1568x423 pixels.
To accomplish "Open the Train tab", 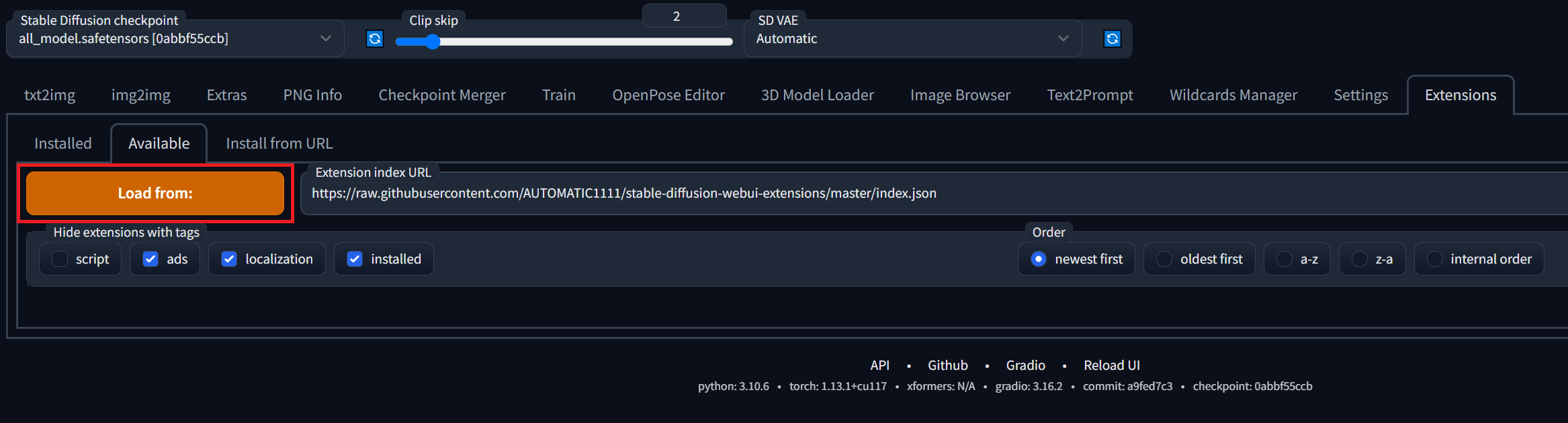I will 559,95.
